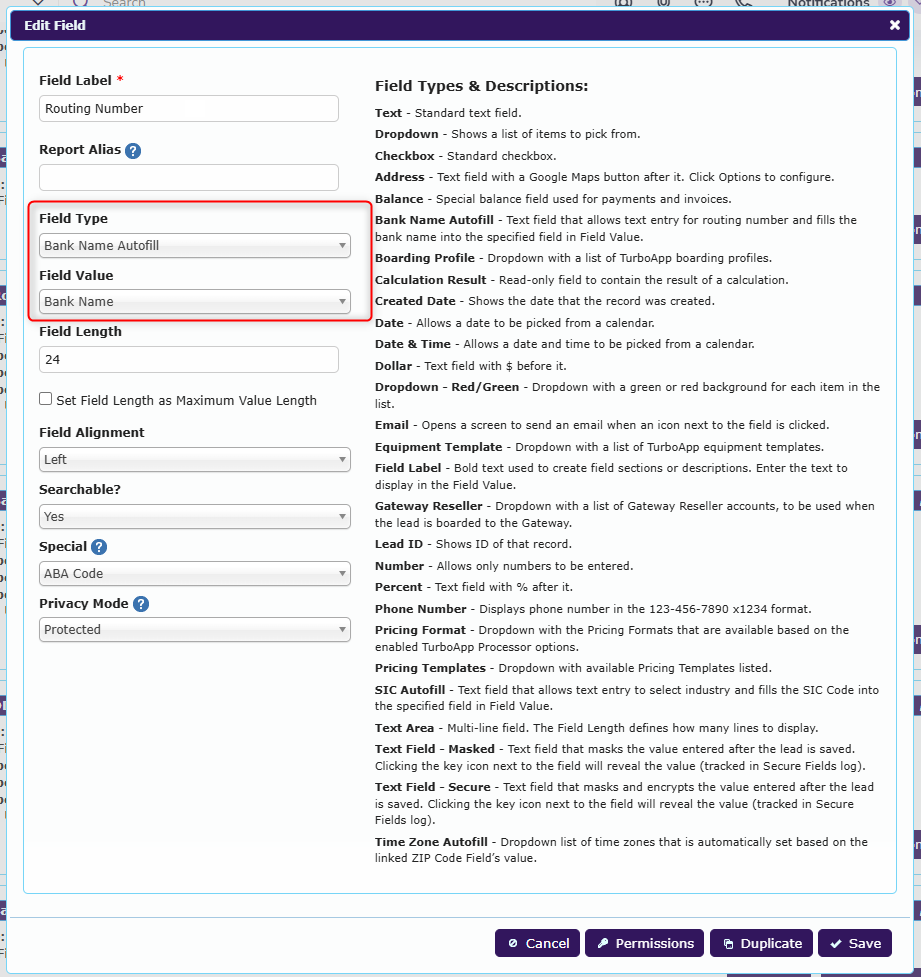Close the Edit Field dialog
921x977 pixels.
[894, 25]
